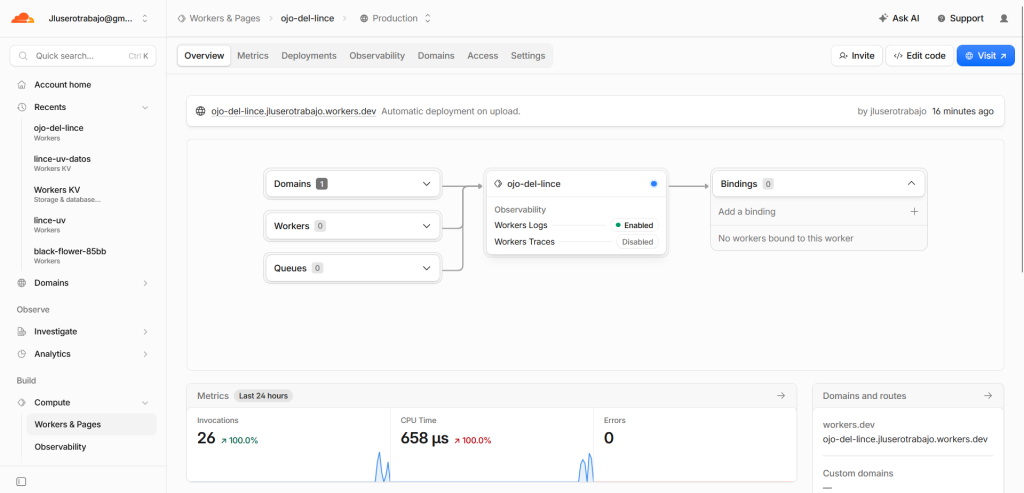Screen dimensions: 1024x493
Task: Switch to the Deployments tab
Action: [309, 56]
